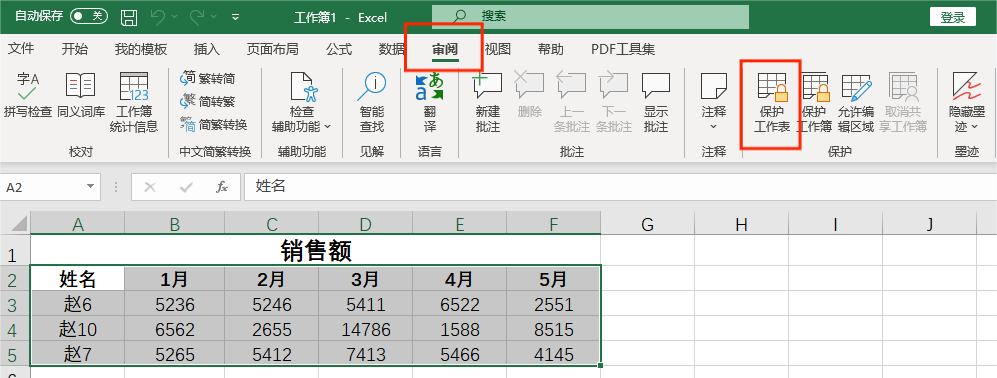Viewport: 997px width, 378px height.
Task: Click the 登录 sign-in button
Action: tap(952, 17)
